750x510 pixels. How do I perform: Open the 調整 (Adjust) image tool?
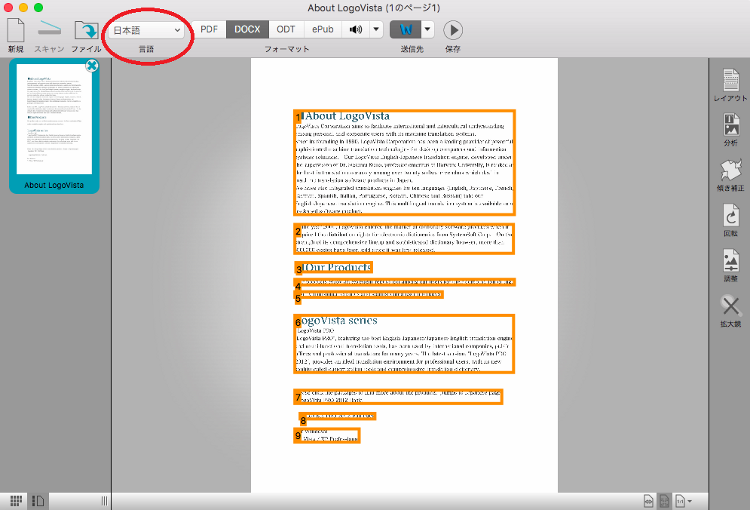[x=730, y=265]
